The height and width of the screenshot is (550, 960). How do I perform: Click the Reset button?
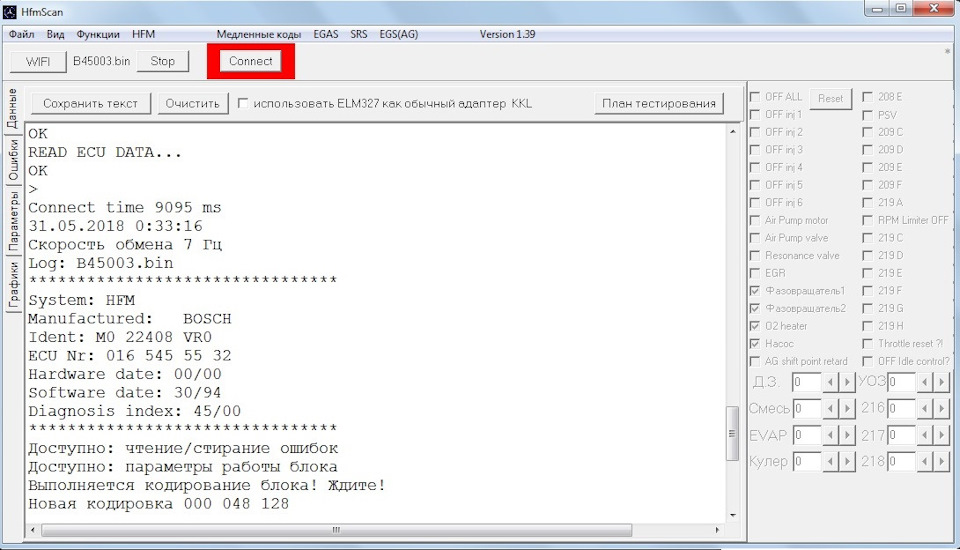point(830,99)
